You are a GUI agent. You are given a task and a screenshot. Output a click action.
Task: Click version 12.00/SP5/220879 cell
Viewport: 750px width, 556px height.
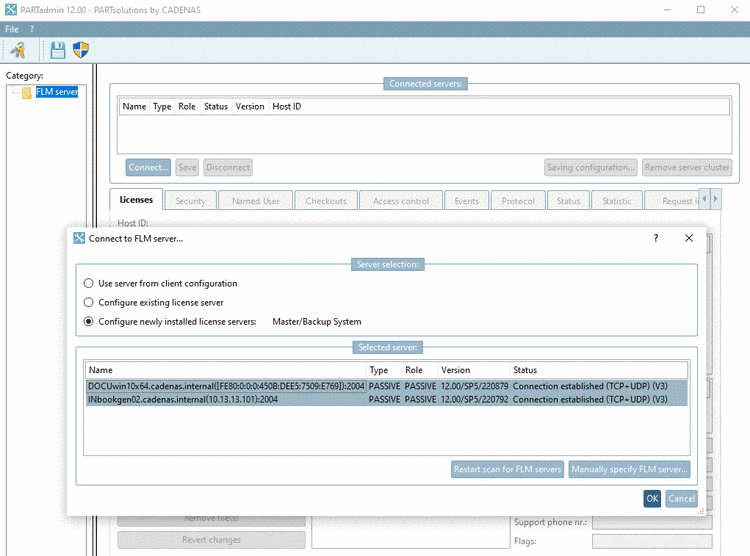tap(474, 386)
